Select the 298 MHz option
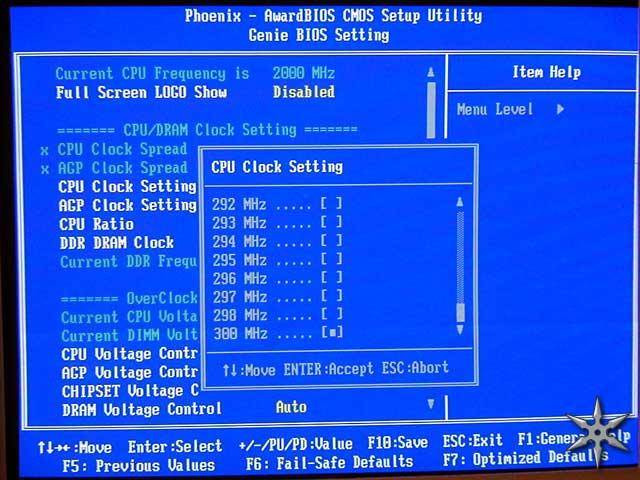The width and height of the screenshot is (640, 480). click(x=277, y=315)
